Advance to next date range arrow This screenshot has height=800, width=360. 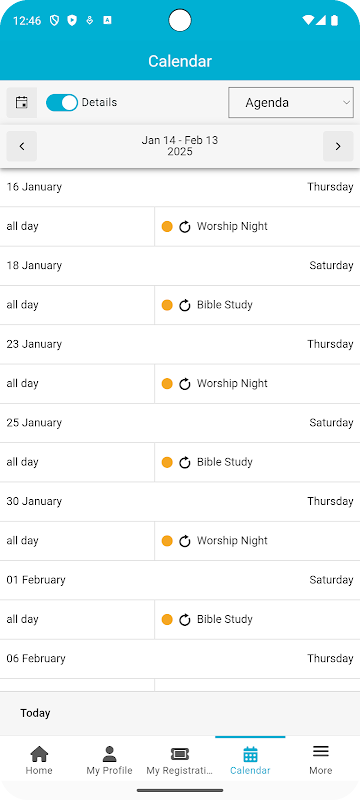click(x=338, y=146)
